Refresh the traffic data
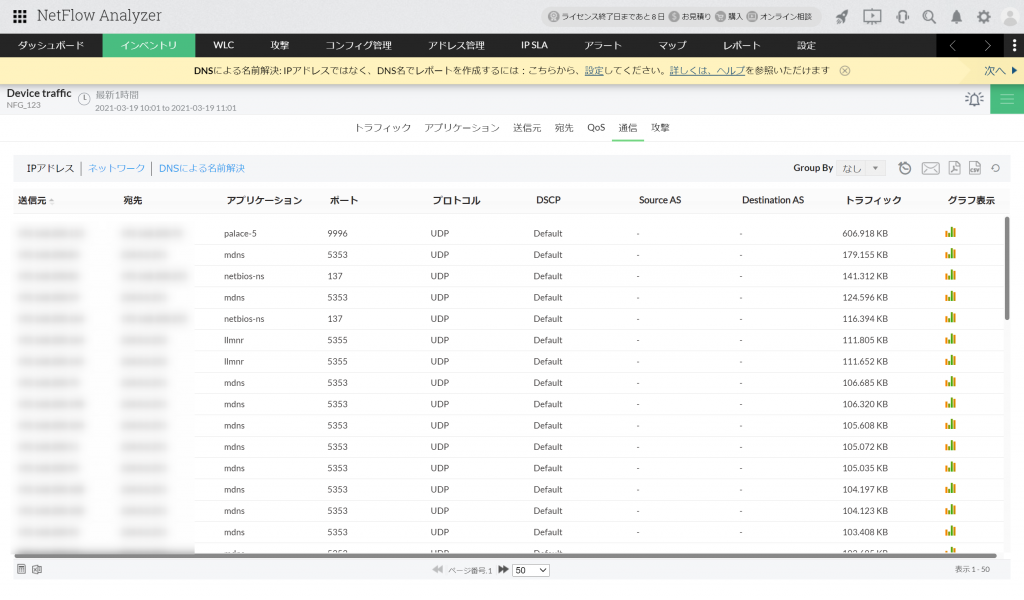Viewport: 1024px width, 600px height. pos(995,168)
